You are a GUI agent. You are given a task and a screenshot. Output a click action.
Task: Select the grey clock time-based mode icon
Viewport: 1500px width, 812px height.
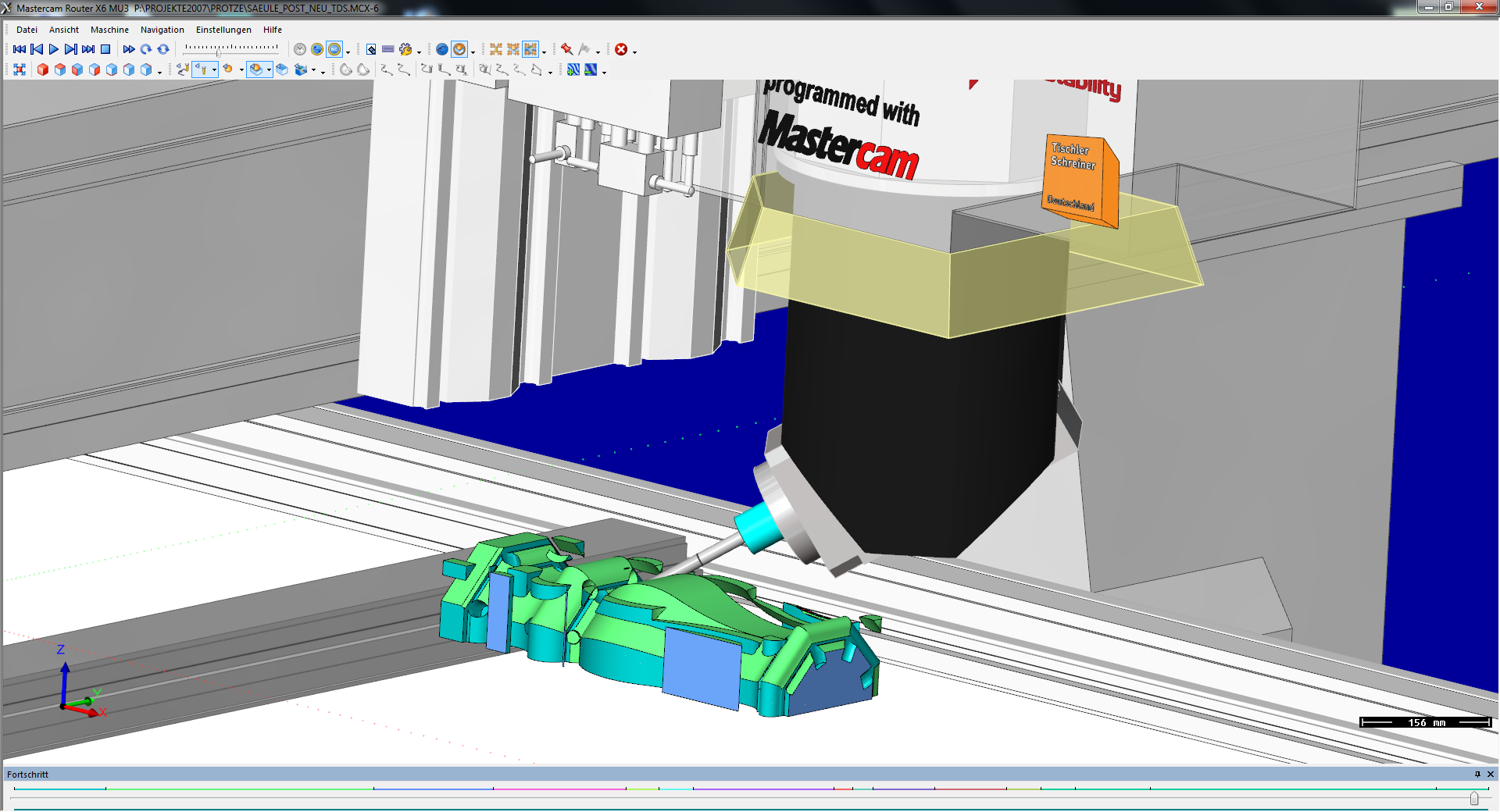(300, 49)
